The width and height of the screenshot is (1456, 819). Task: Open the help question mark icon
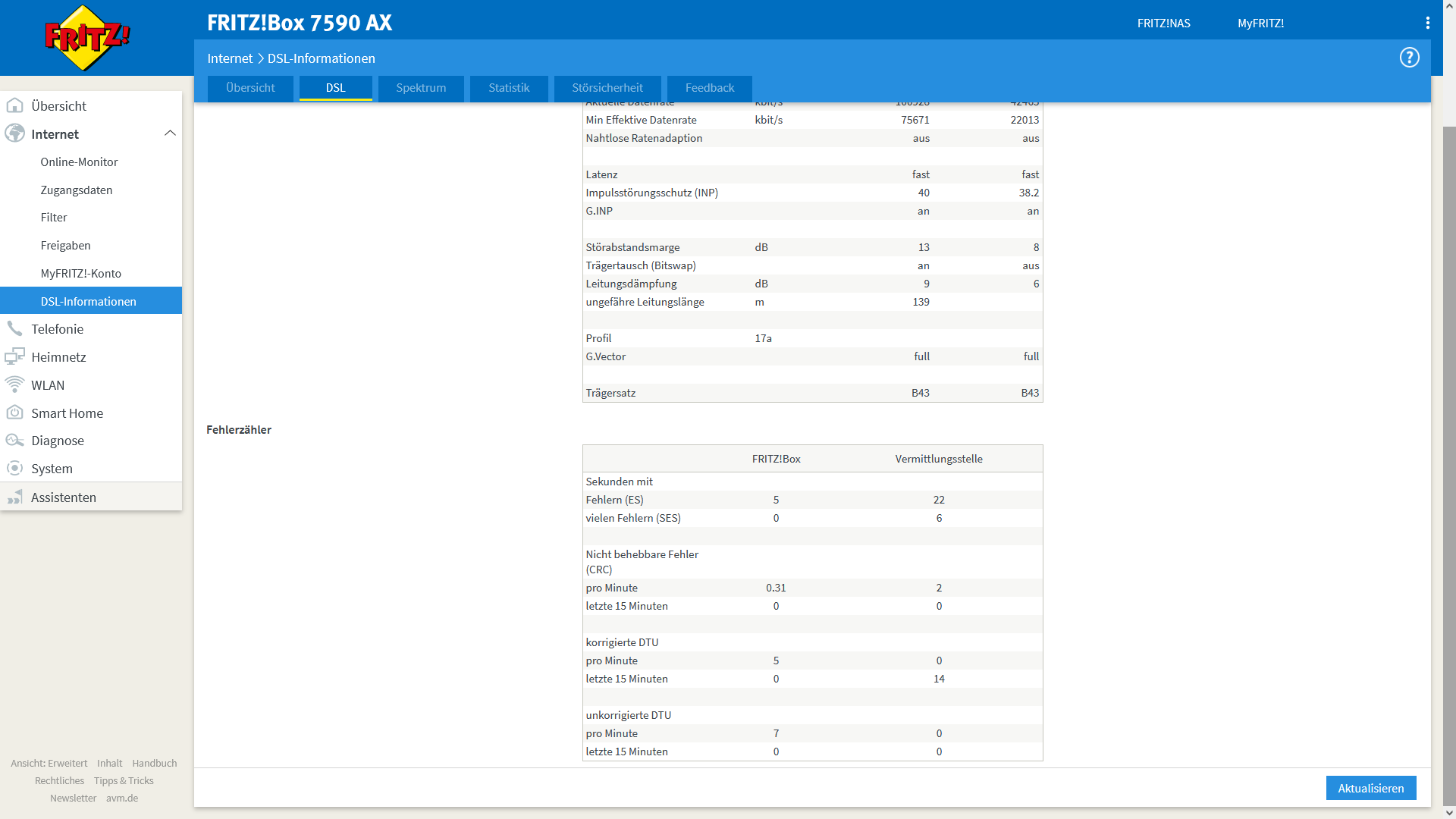click(1409, 58)
